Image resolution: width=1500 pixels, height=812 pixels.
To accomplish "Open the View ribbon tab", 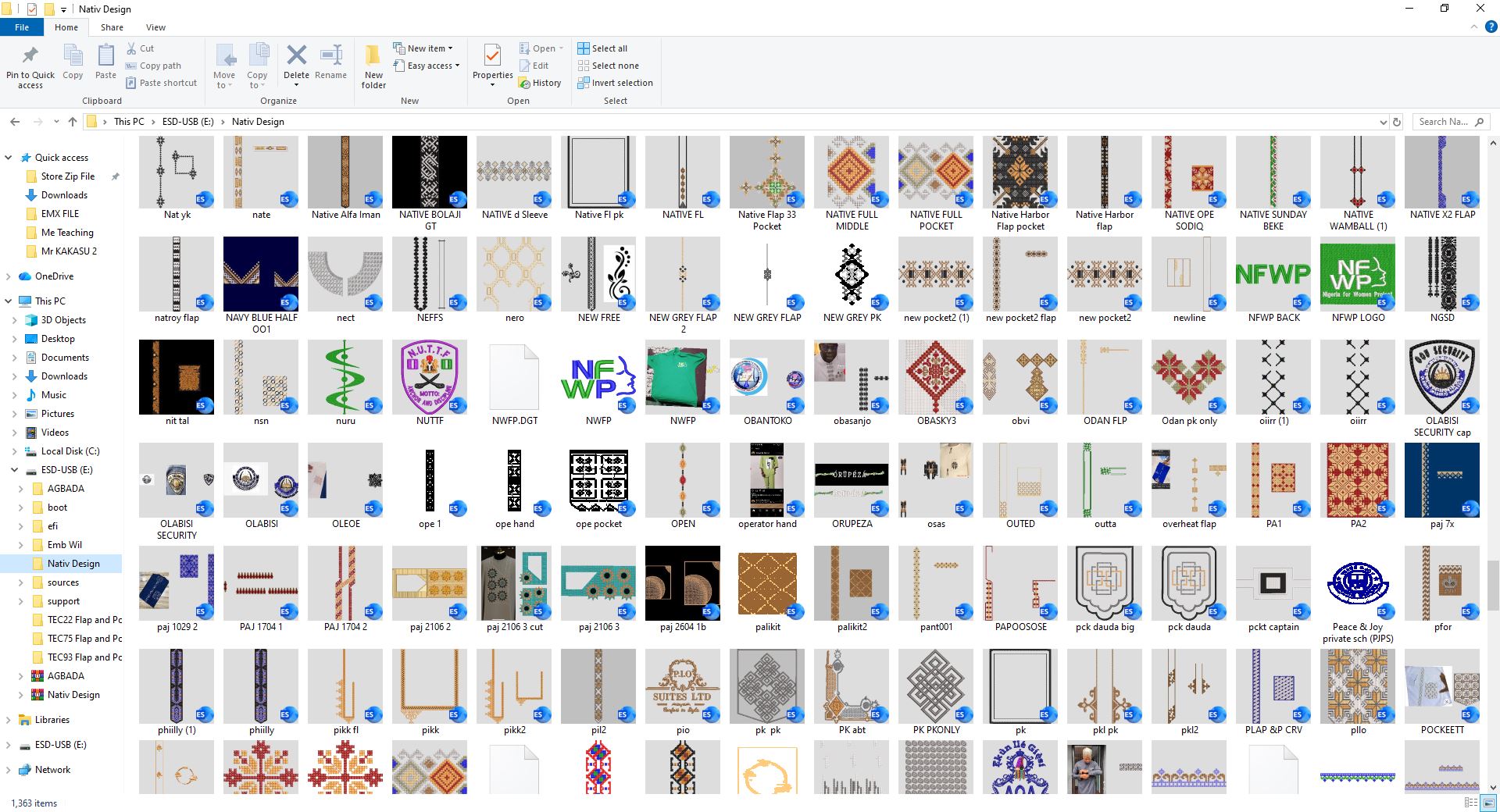I will pyautogui.click(x=155, y=27).
